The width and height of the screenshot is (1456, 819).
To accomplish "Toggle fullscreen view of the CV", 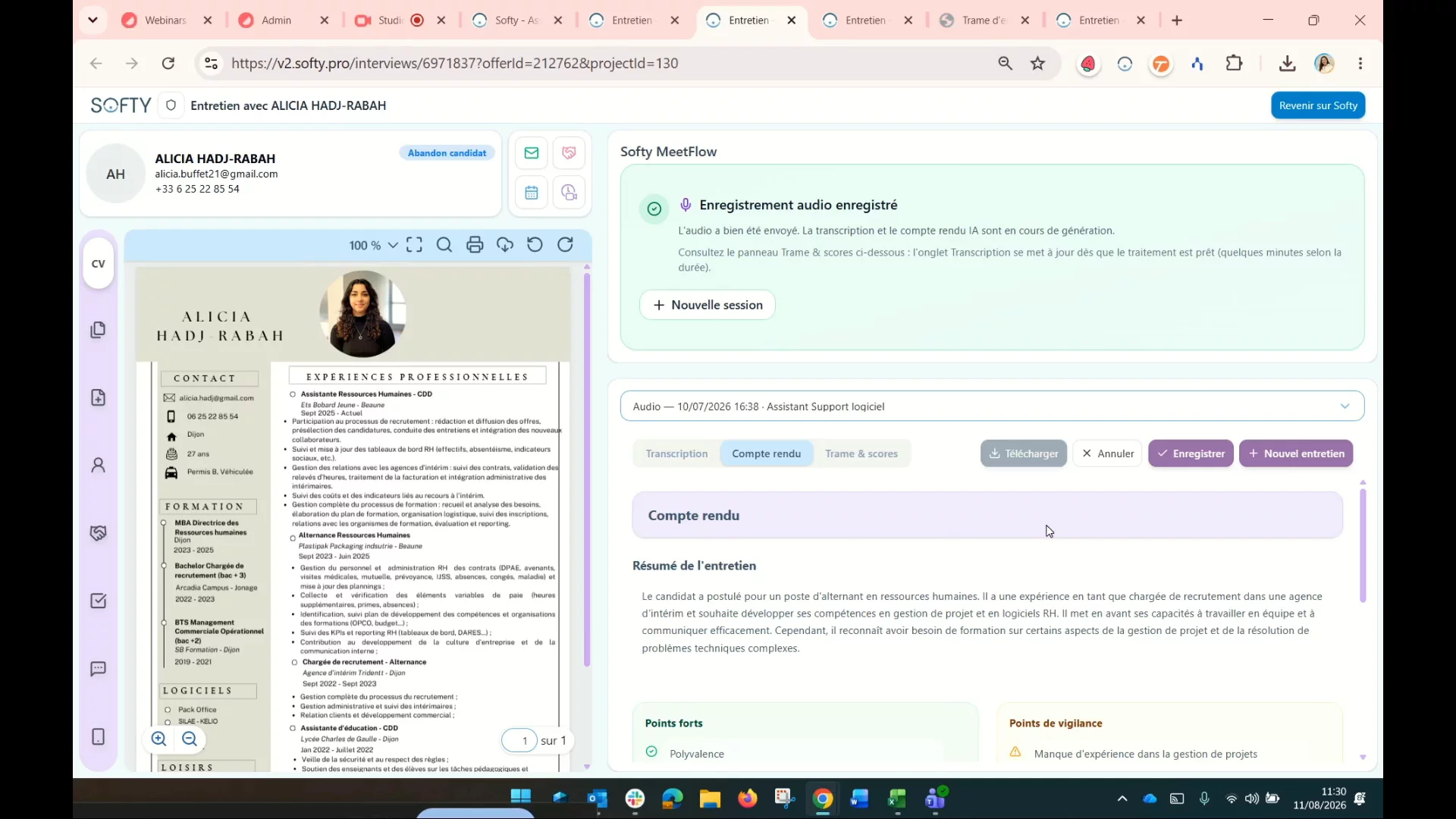I will pyautogui.click(x=414, y=245).
